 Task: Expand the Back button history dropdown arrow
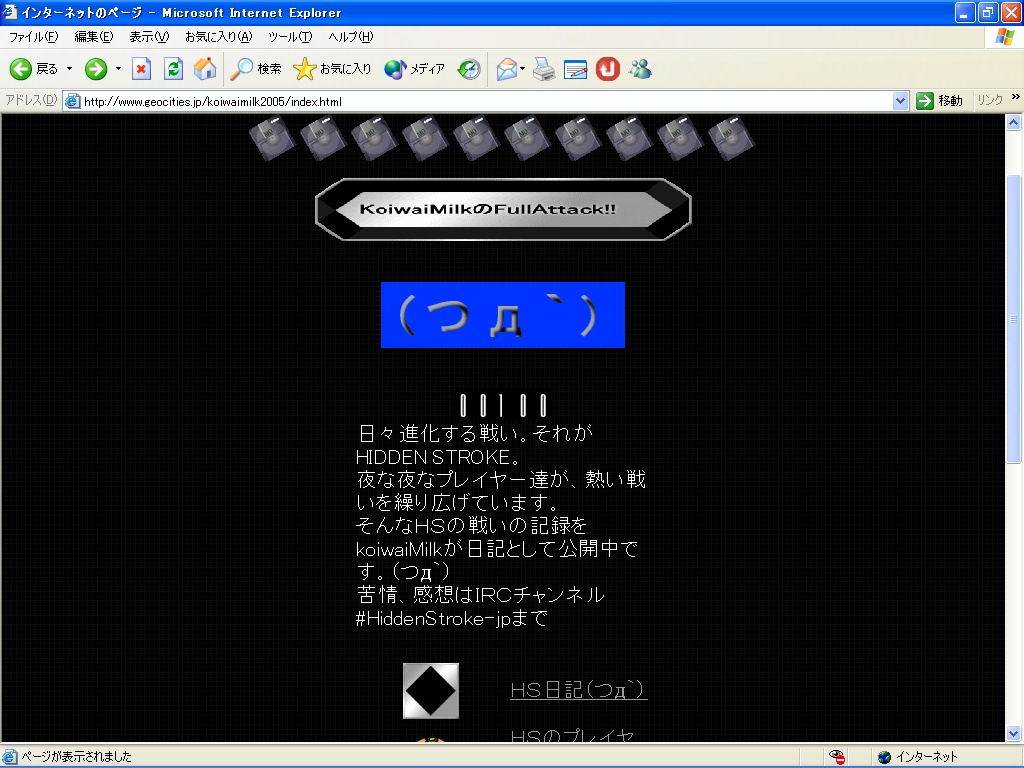[x=69, y=69]
